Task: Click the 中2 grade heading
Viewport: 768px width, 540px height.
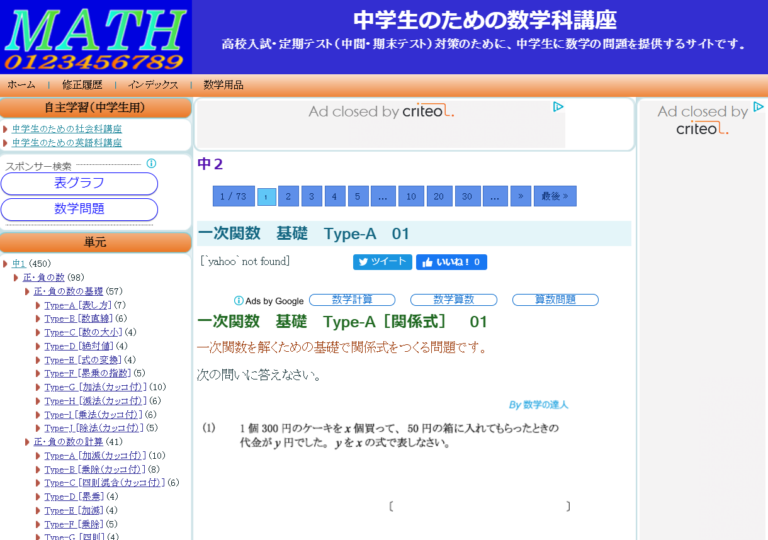Action: [210, 164]
